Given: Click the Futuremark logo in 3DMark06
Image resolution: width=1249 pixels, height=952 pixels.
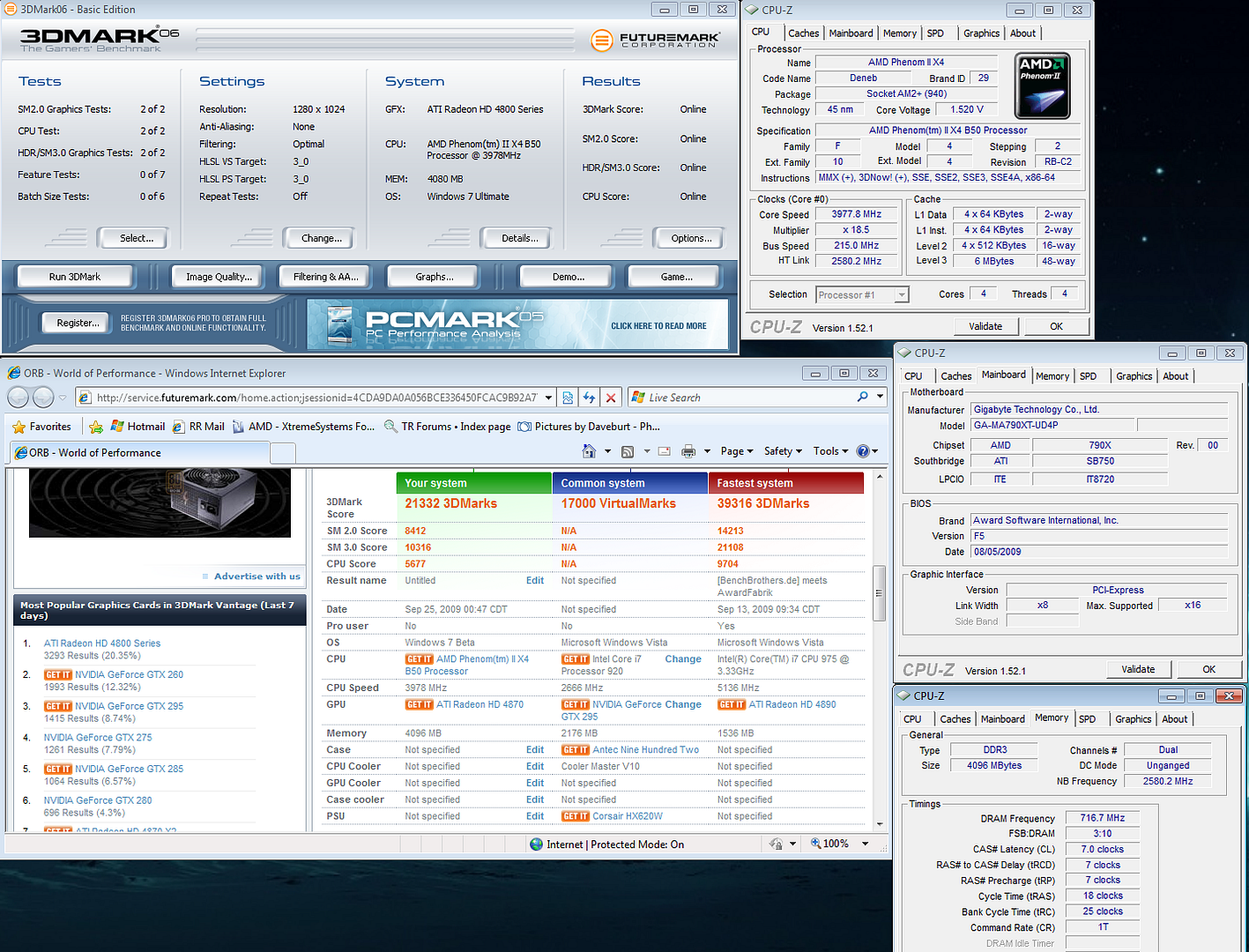Looking at the screenshot, I should click(655, 40).
